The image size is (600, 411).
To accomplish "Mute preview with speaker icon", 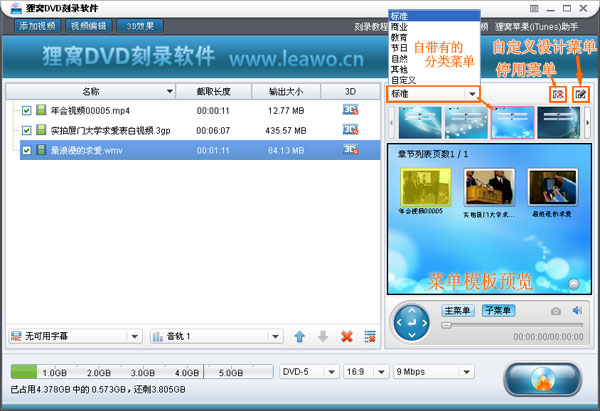I will point(577,310).
